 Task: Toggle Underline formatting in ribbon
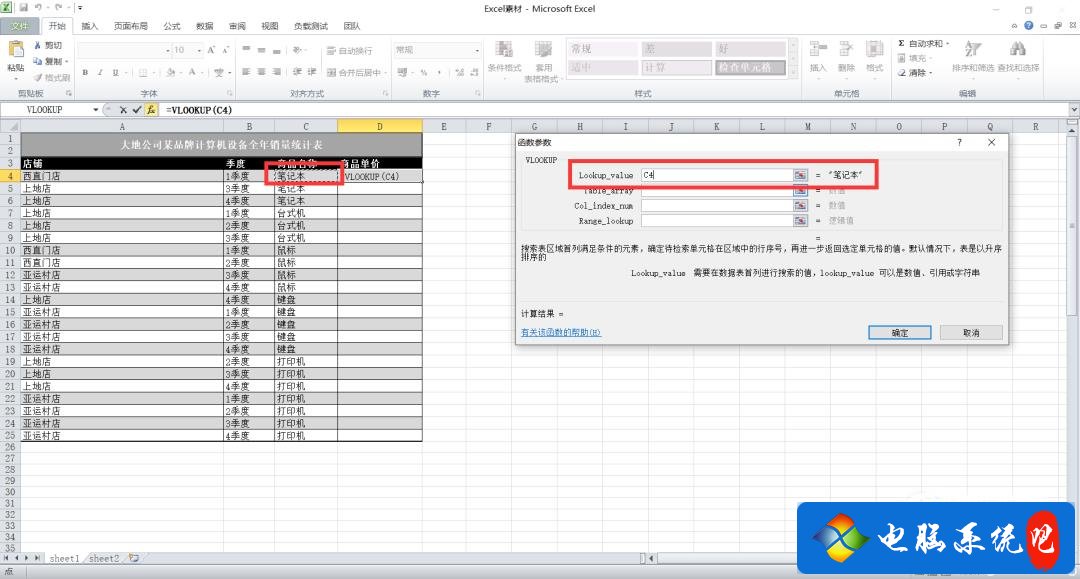pyautogui.click(x=115, y=72)
